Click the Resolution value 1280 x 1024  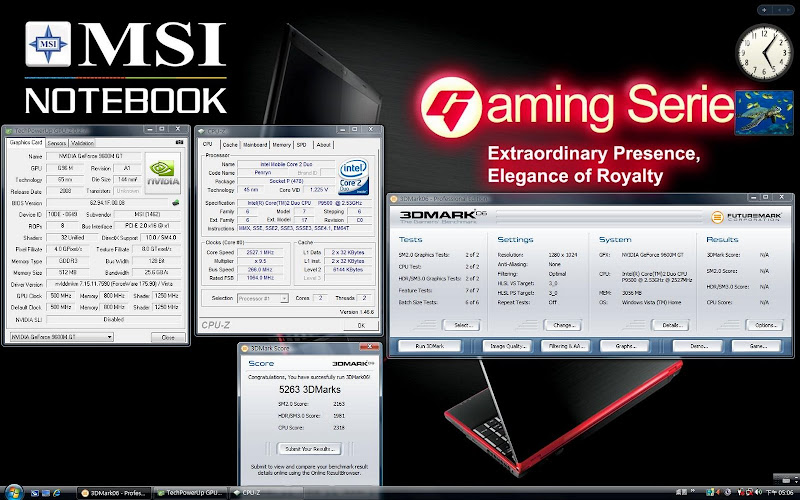(x=563, y=255)
